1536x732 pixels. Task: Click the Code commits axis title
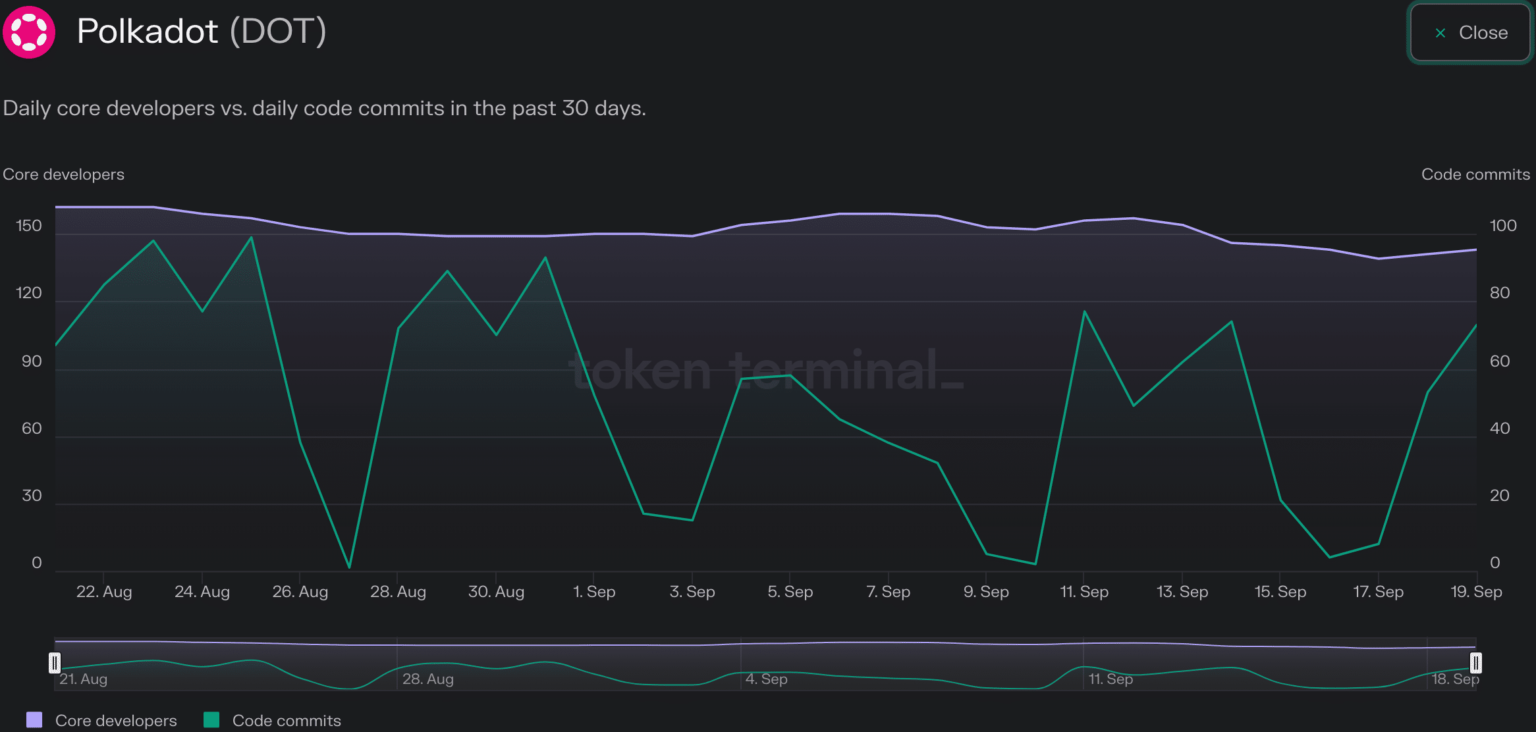1475,174
